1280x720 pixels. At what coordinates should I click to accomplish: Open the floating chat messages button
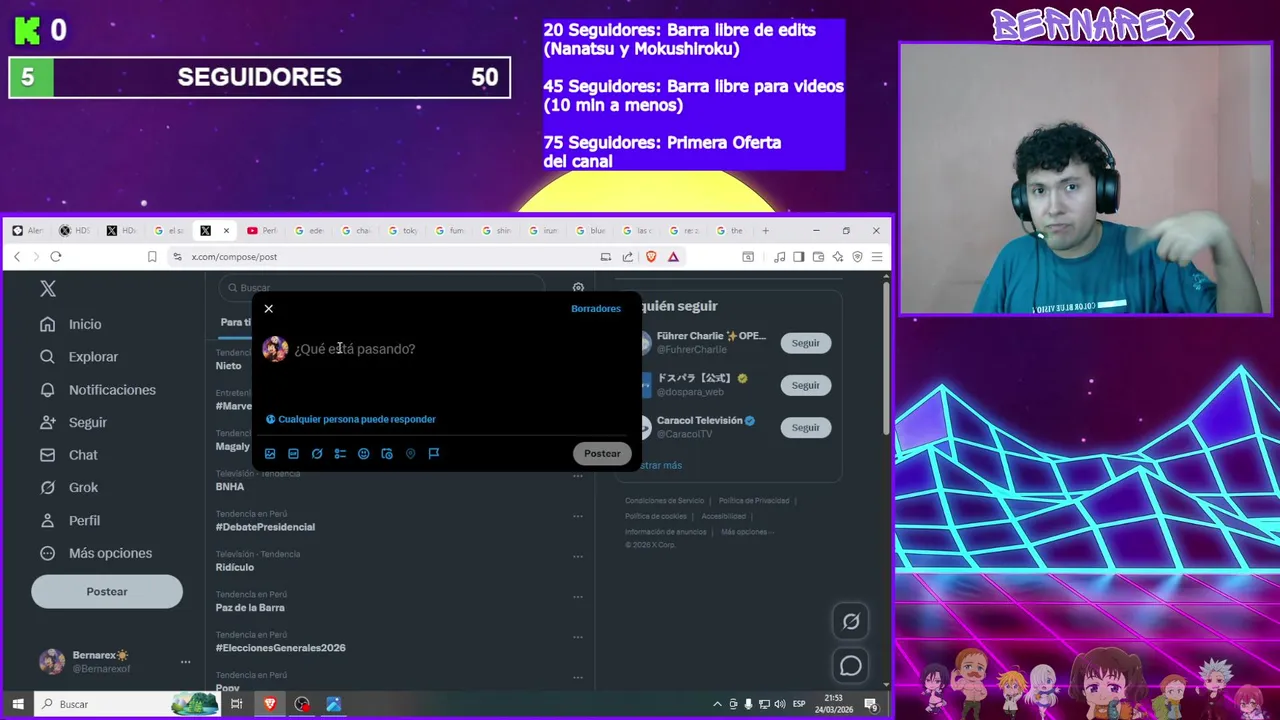851,666
